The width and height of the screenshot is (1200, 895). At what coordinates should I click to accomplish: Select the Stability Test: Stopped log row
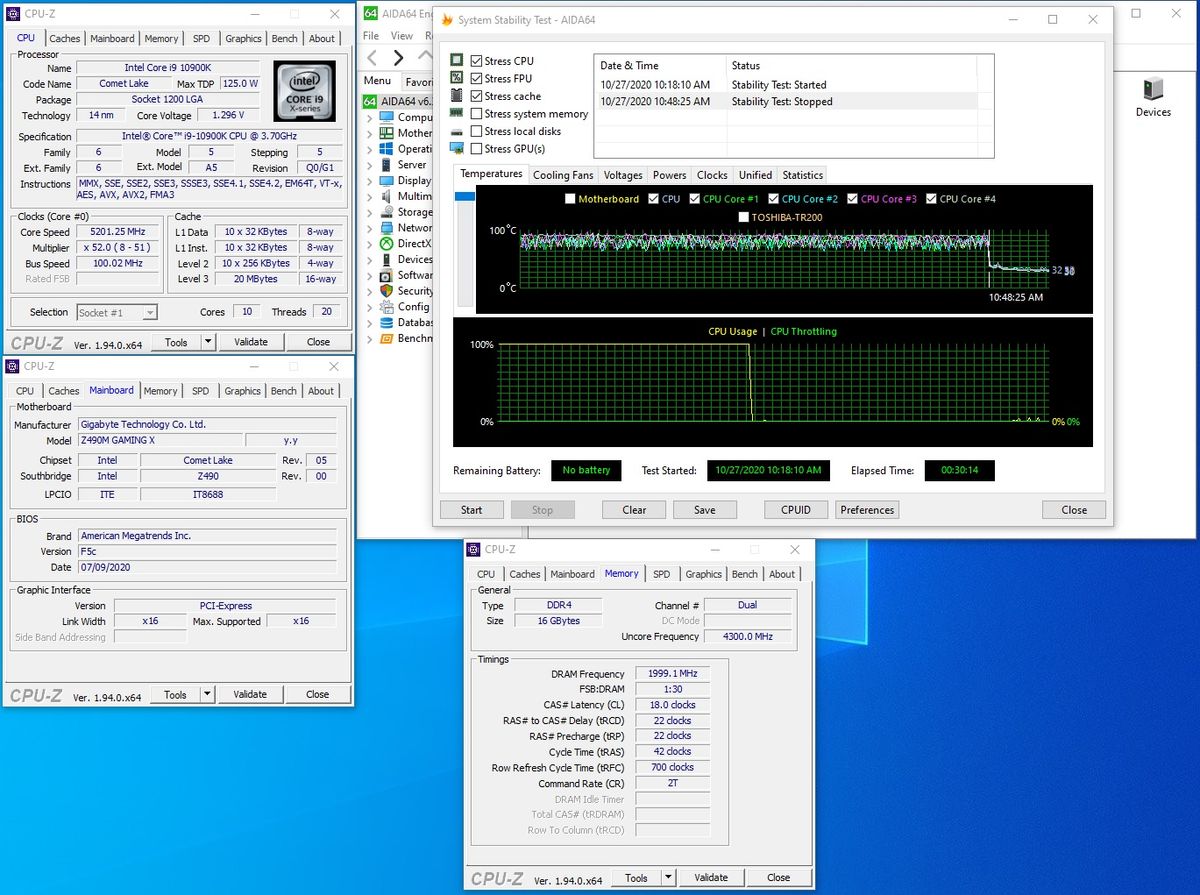tap(785, 101)
